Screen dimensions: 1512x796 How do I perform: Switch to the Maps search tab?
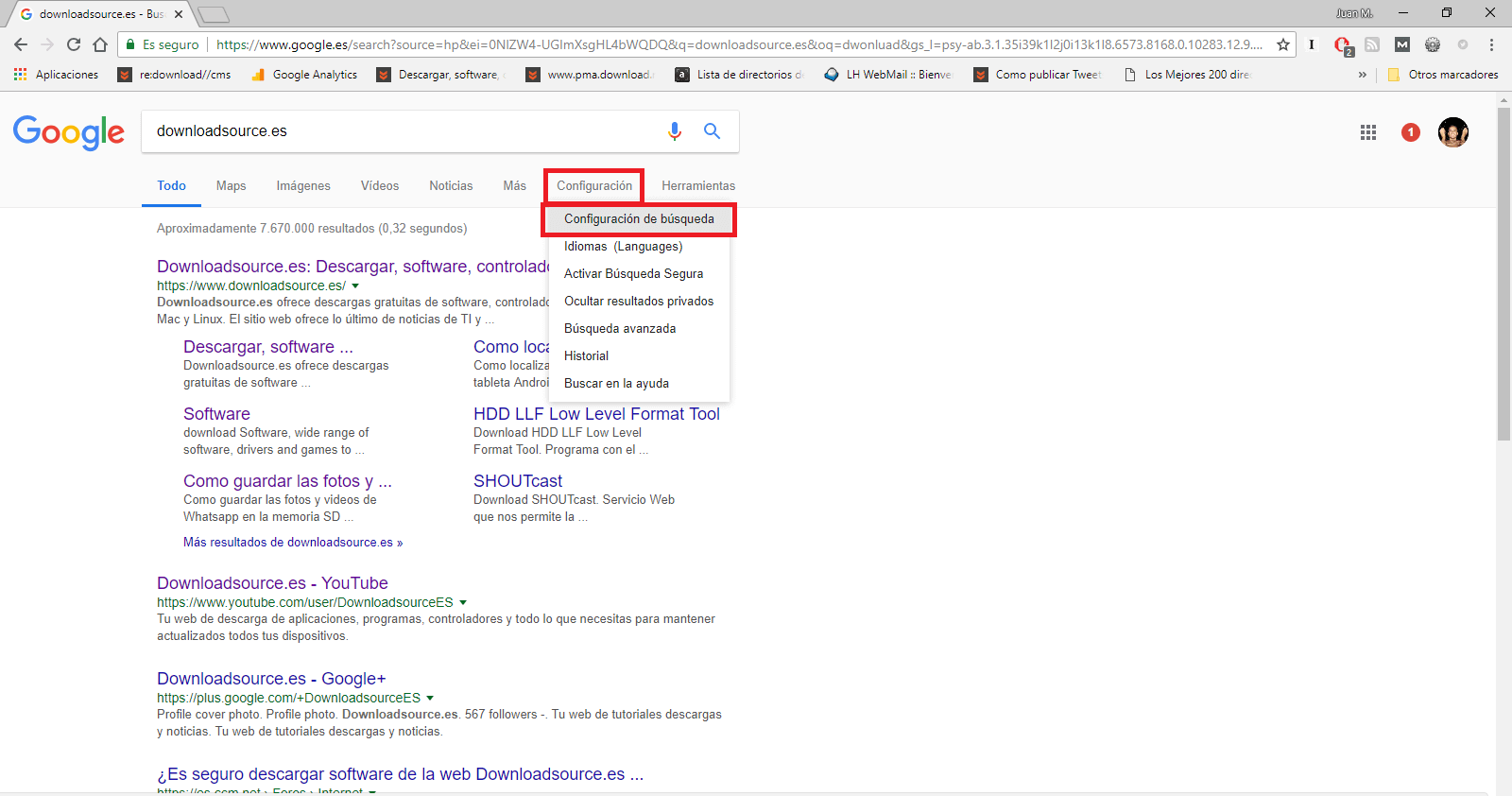231,186
